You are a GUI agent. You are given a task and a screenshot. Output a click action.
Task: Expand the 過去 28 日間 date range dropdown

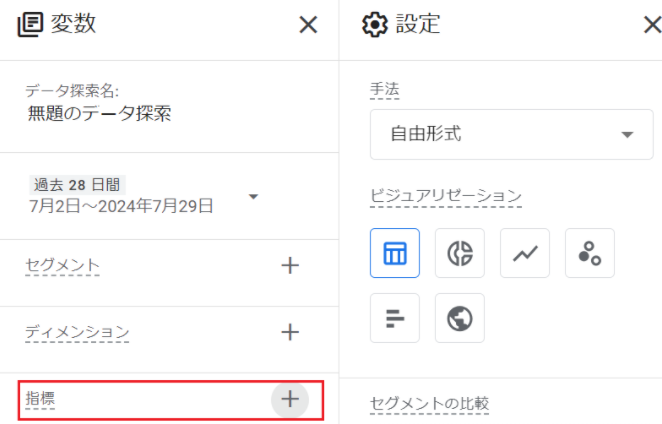253,196
